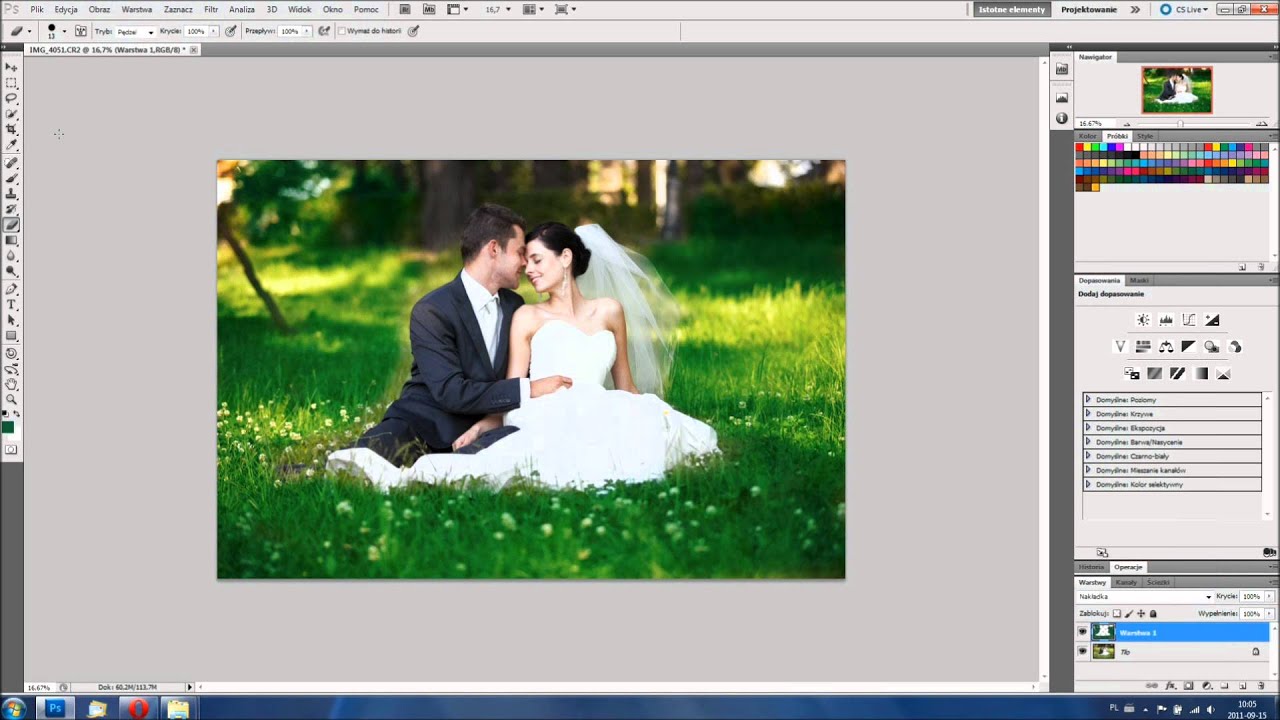
Task: Add a Gradient Map adjustment icon
Action: 1201,374
